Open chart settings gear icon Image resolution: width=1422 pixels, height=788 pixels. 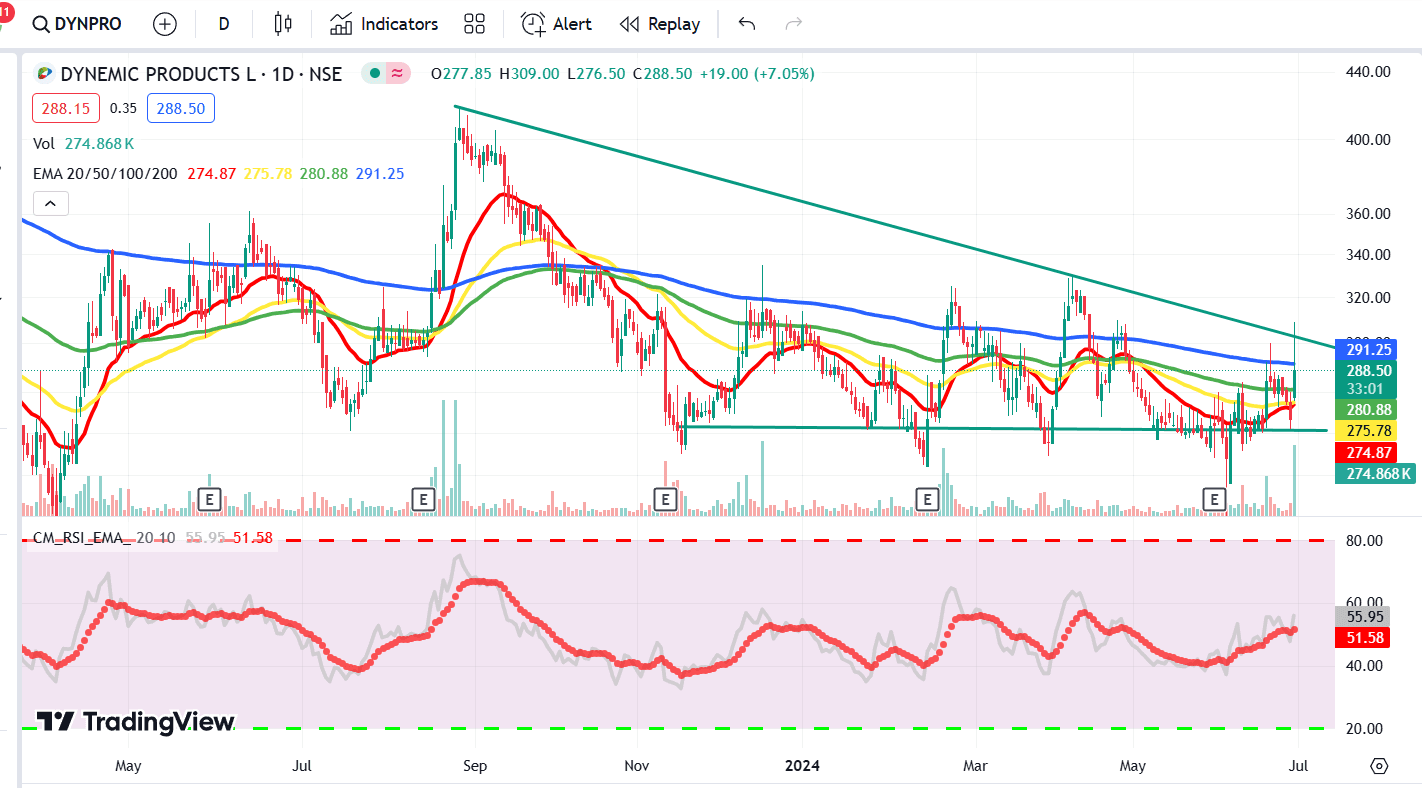pos(1380,766)
